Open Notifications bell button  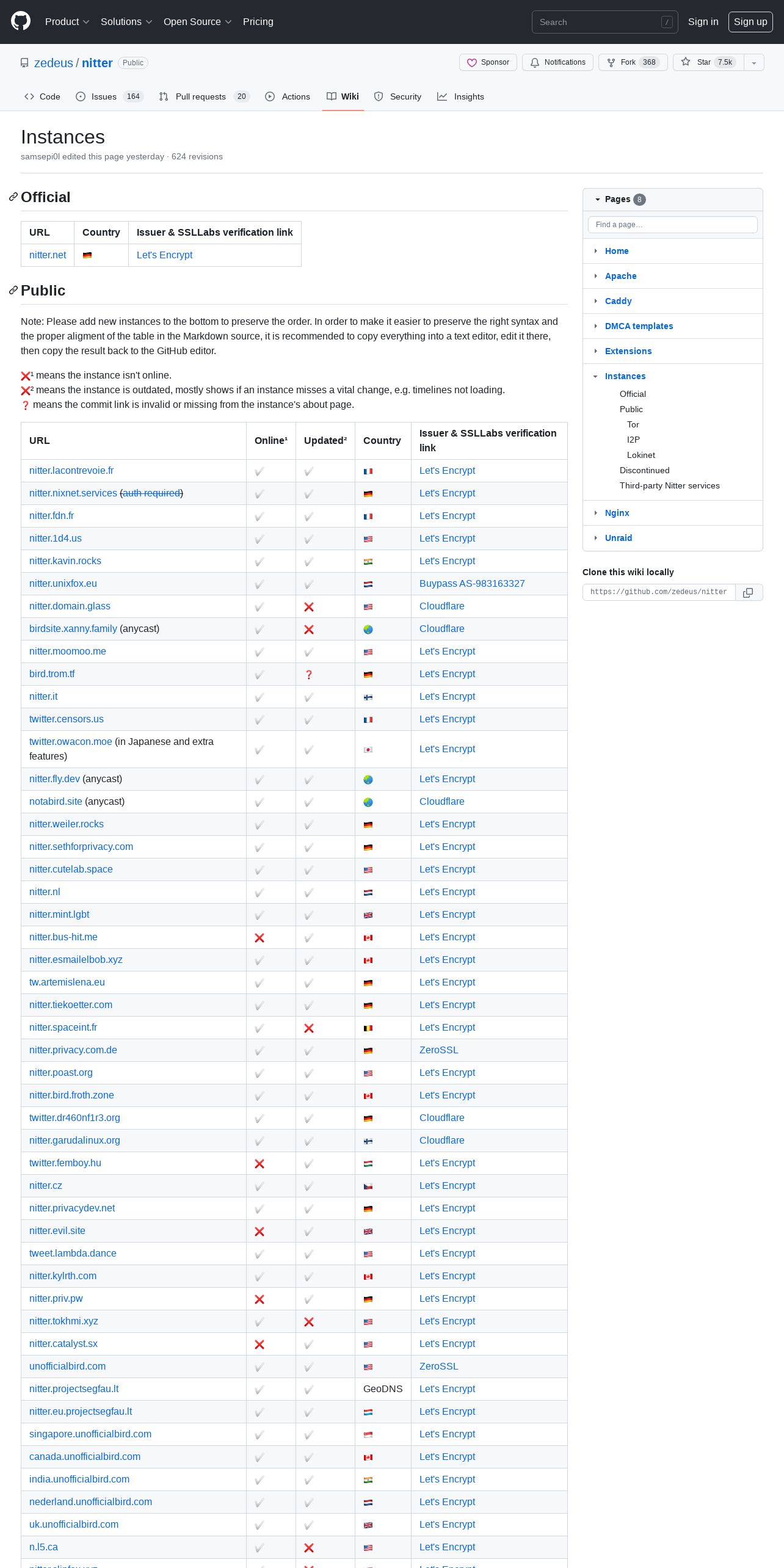[x=557, y=62]
